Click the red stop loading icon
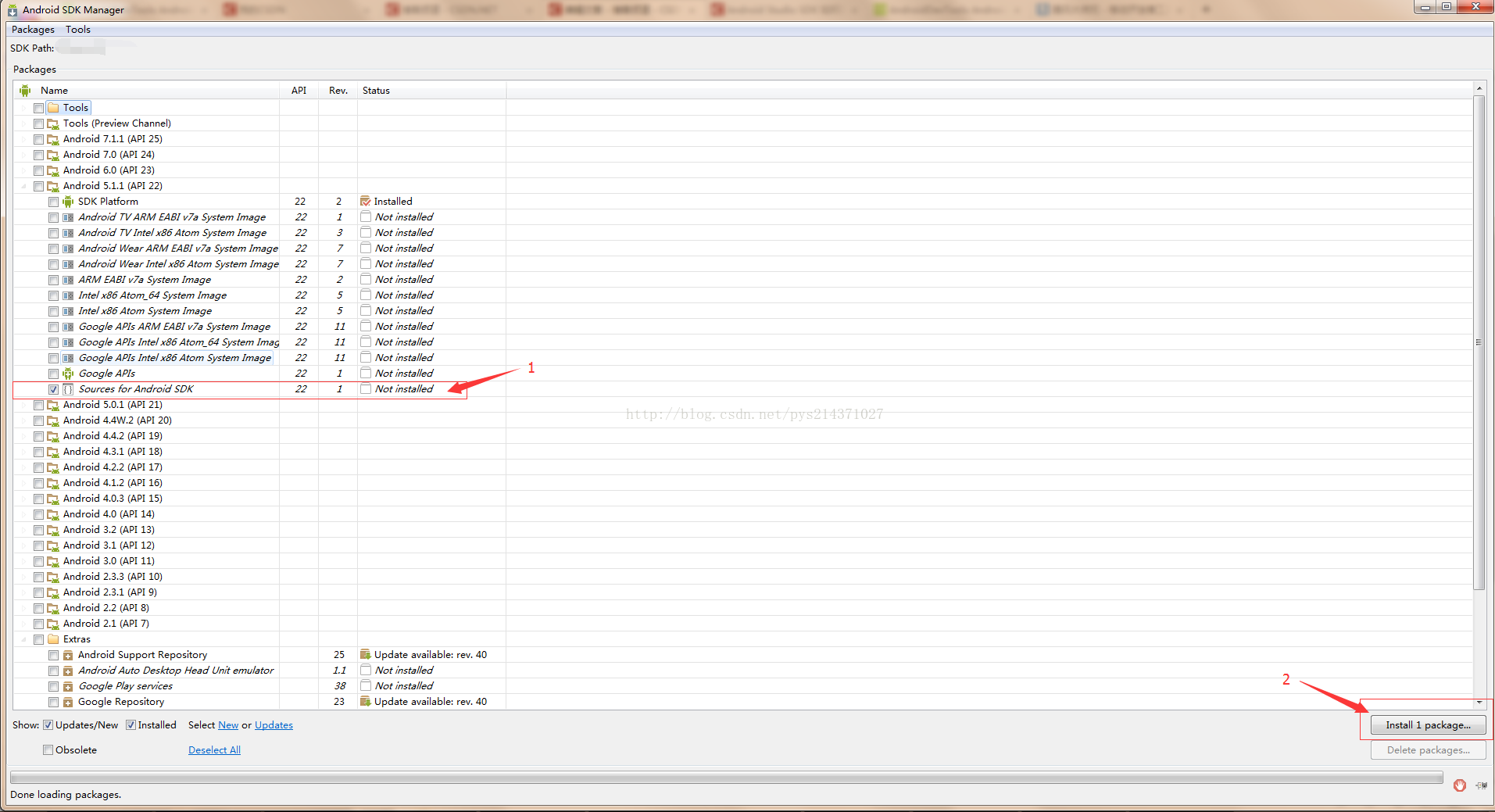Screen dimensions: 1495x812 coord(1459,785)
